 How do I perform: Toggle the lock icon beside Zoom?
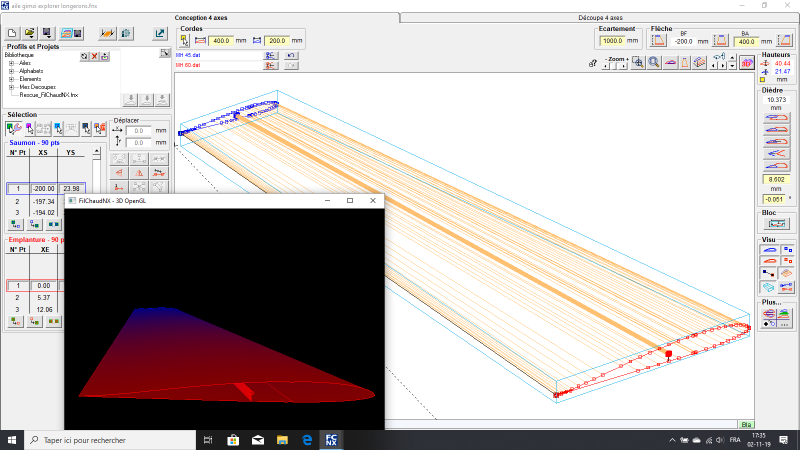click(x=594, y=62)
